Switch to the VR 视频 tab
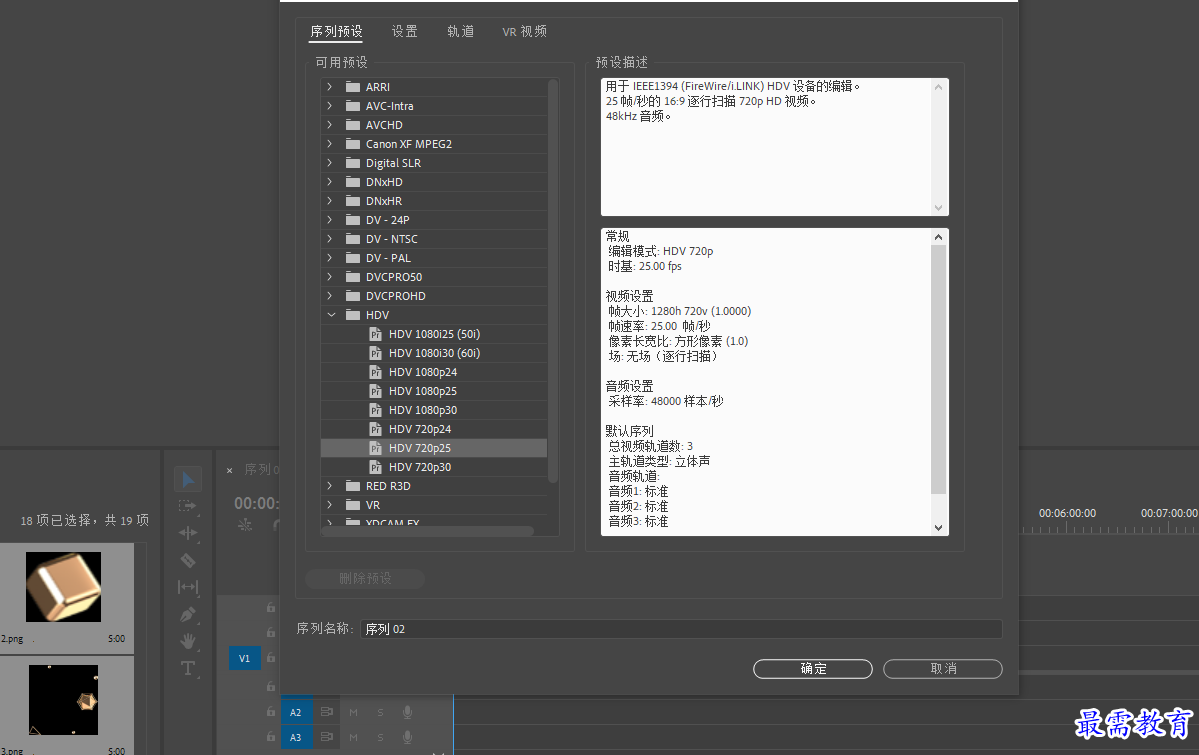This screenshot has height=755, width=1199. (x=525, y=31)
